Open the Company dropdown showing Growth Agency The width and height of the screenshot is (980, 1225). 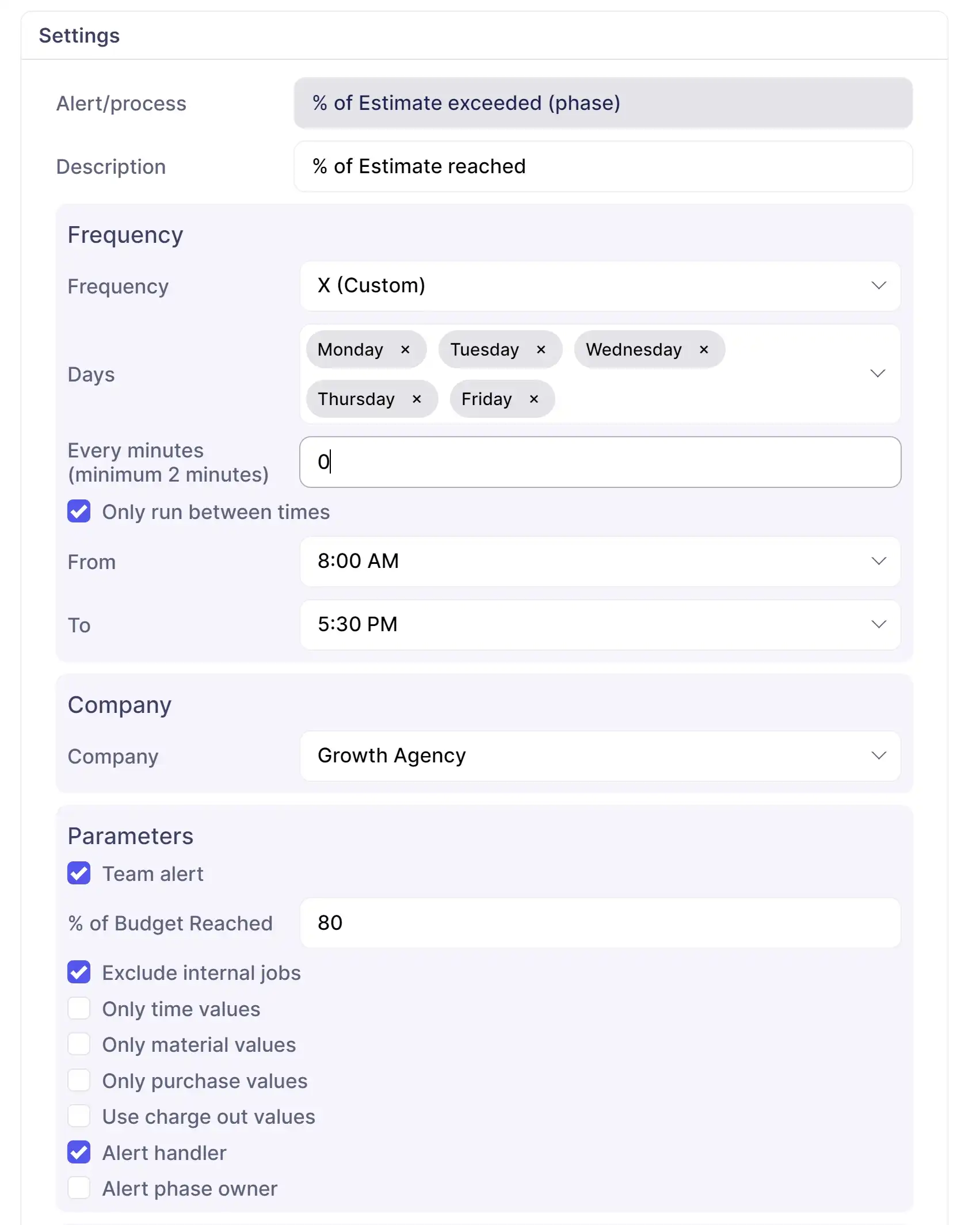(600, 756)
